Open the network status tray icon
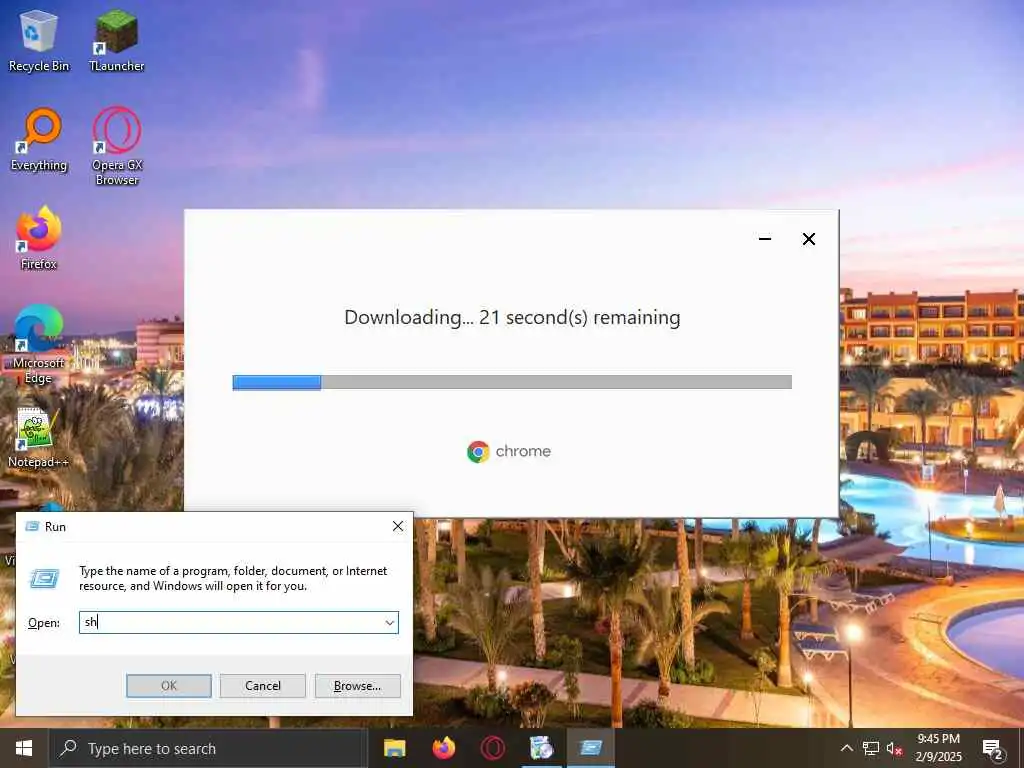 tap(871, 748)
